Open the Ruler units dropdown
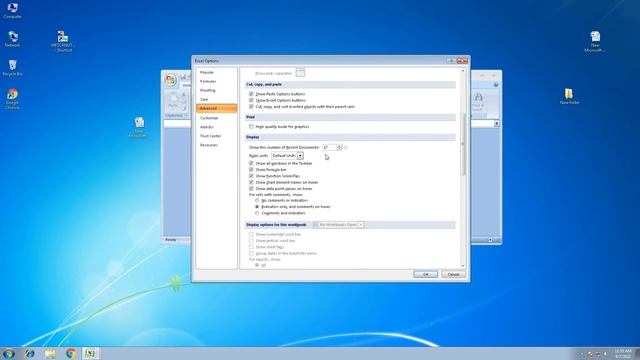 [300, 156]
